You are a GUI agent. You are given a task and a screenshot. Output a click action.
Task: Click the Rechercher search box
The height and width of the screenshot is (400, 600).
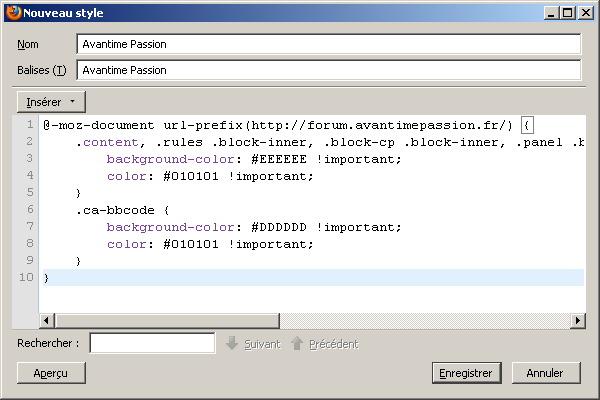click(152, 343)
